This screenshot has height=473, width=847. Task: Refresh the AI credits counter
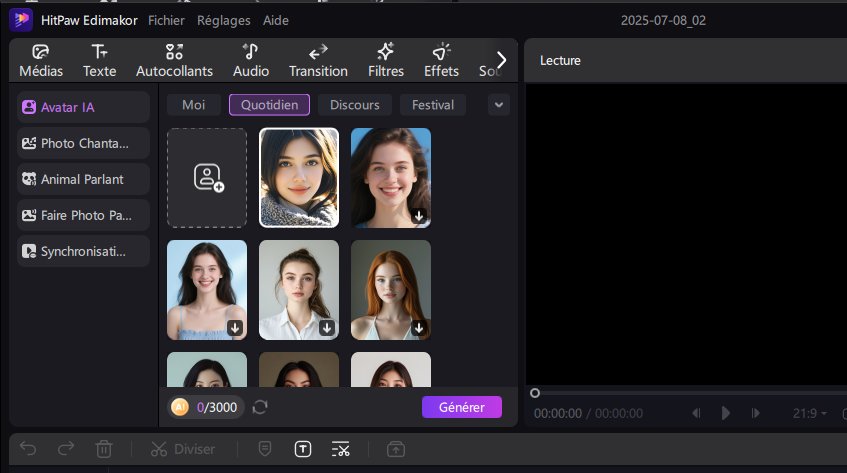click(x=260, y=407)
